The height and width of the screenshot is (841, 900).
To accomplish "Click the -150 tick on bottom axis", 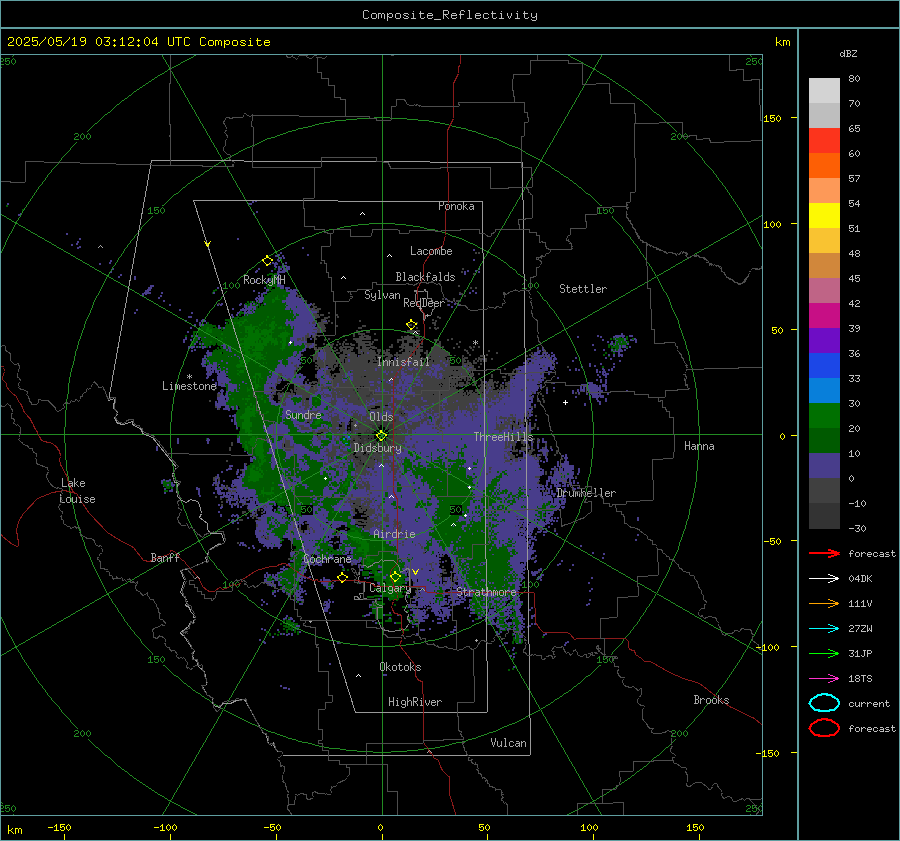I will pyautogui.click(x=59, y=827).
